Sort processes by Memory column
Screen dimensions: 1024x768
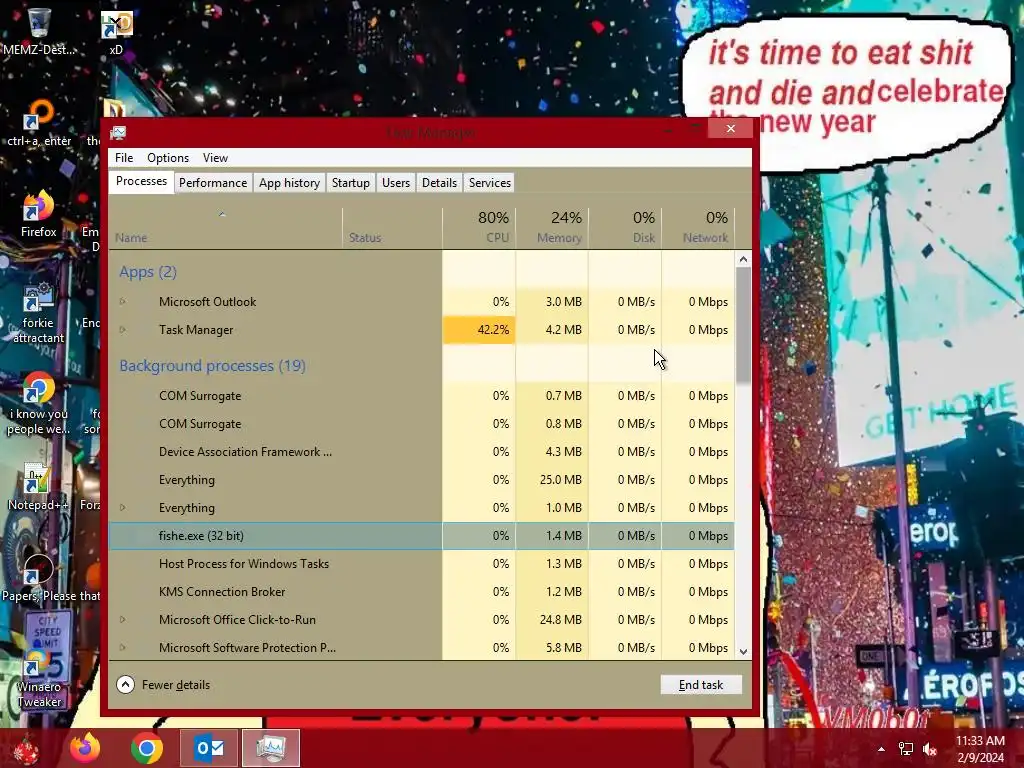coord(552,228)
